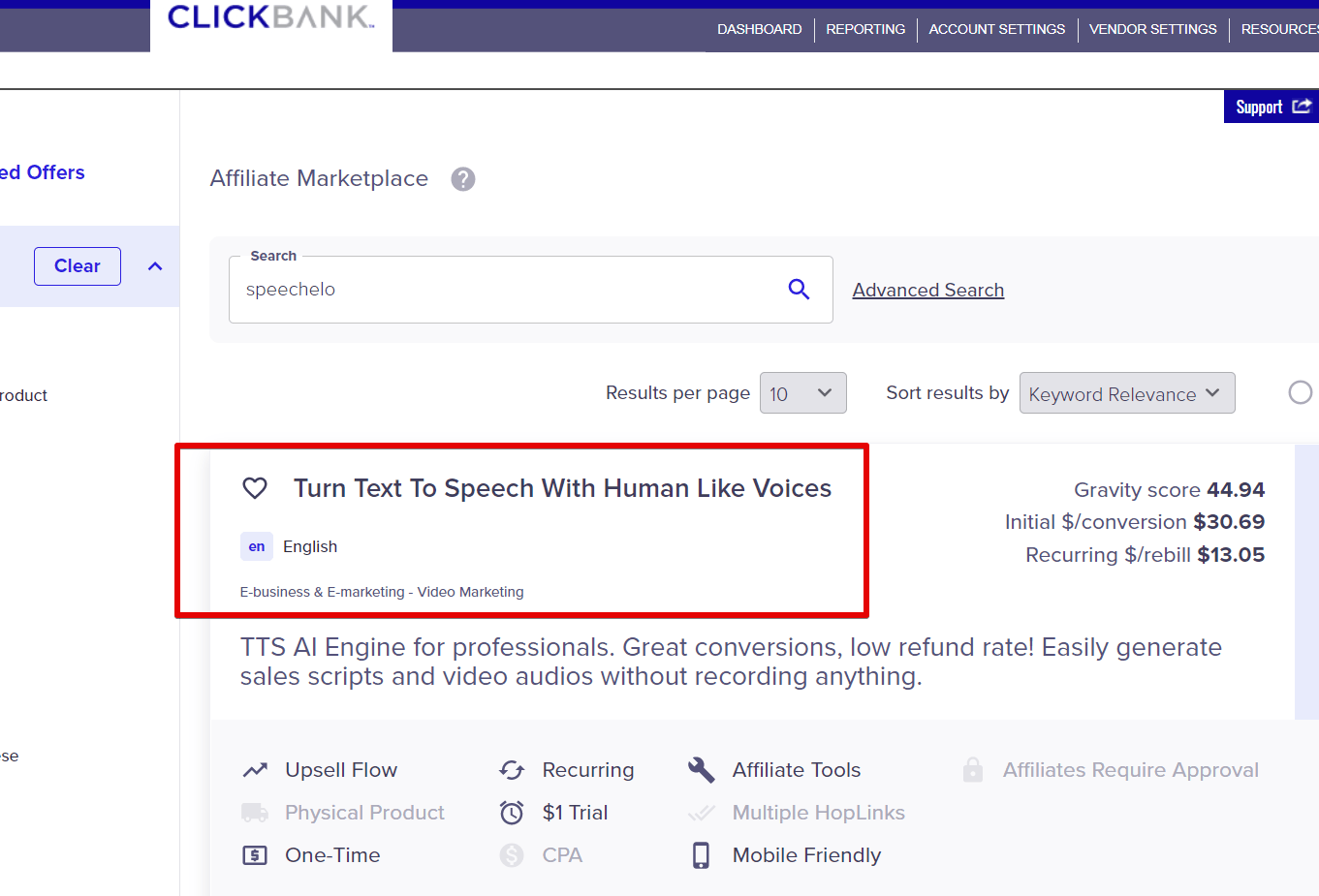
Task: Open the Keyword Relevance sort dropdown
Action: (1127, 393)
